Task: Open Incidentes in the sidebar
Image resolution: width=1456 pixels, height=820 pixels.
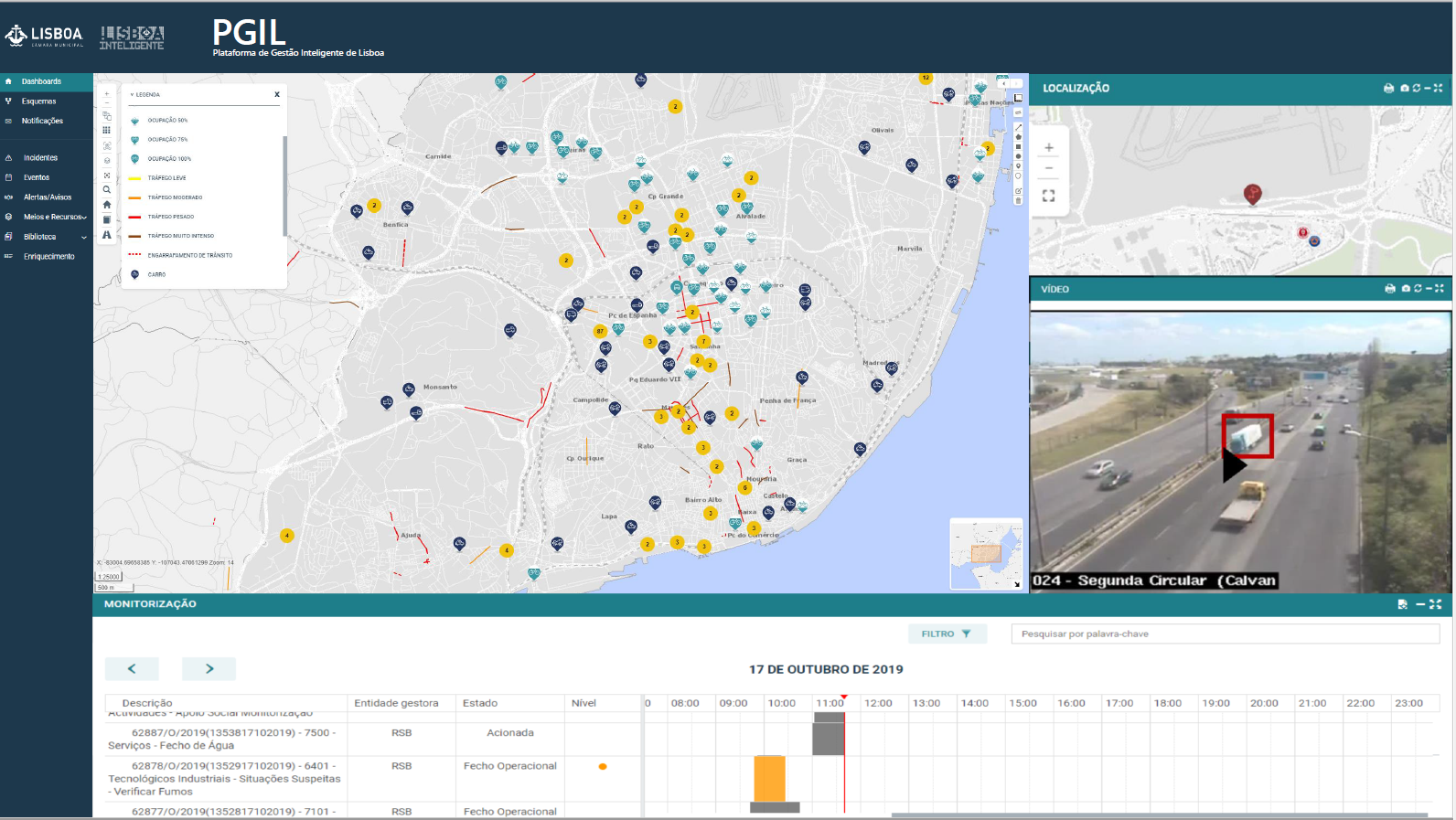Action: tap(40, 158)
